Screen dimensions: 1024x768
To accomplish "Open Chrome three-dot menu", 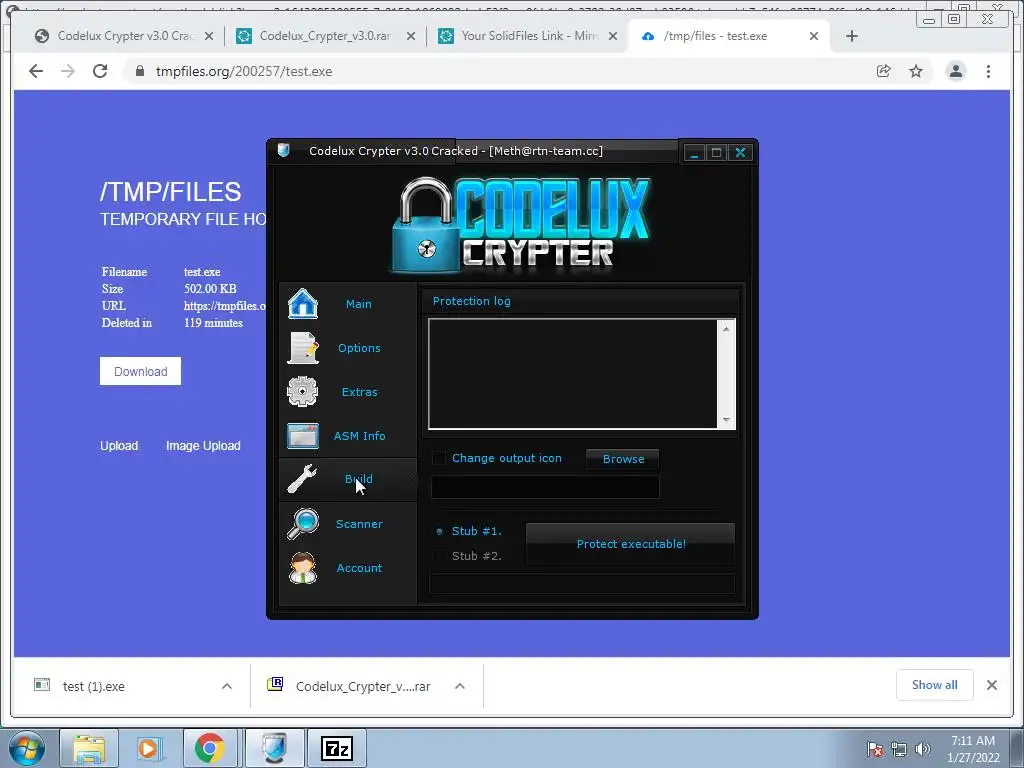I will [988, 71].
